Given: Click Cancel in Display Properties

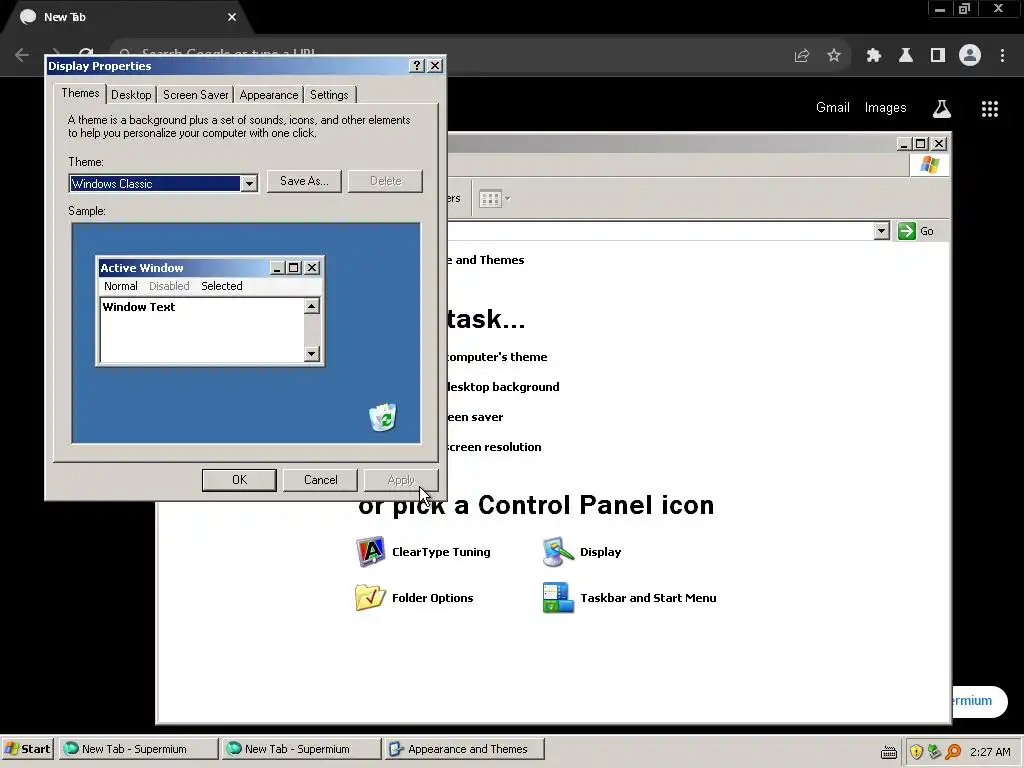Looking at the screenshot, I should tap(321, 480).
